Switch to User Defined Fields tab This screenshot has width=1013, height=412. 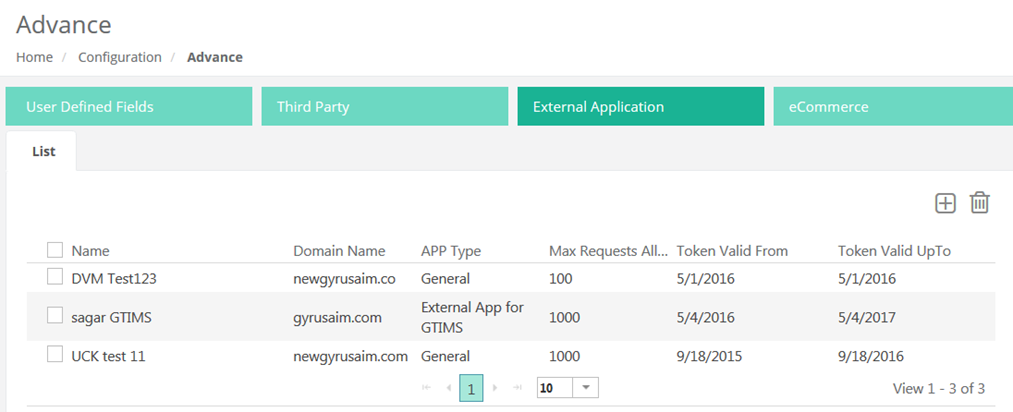pyautogui.click(x=128, y=106)
